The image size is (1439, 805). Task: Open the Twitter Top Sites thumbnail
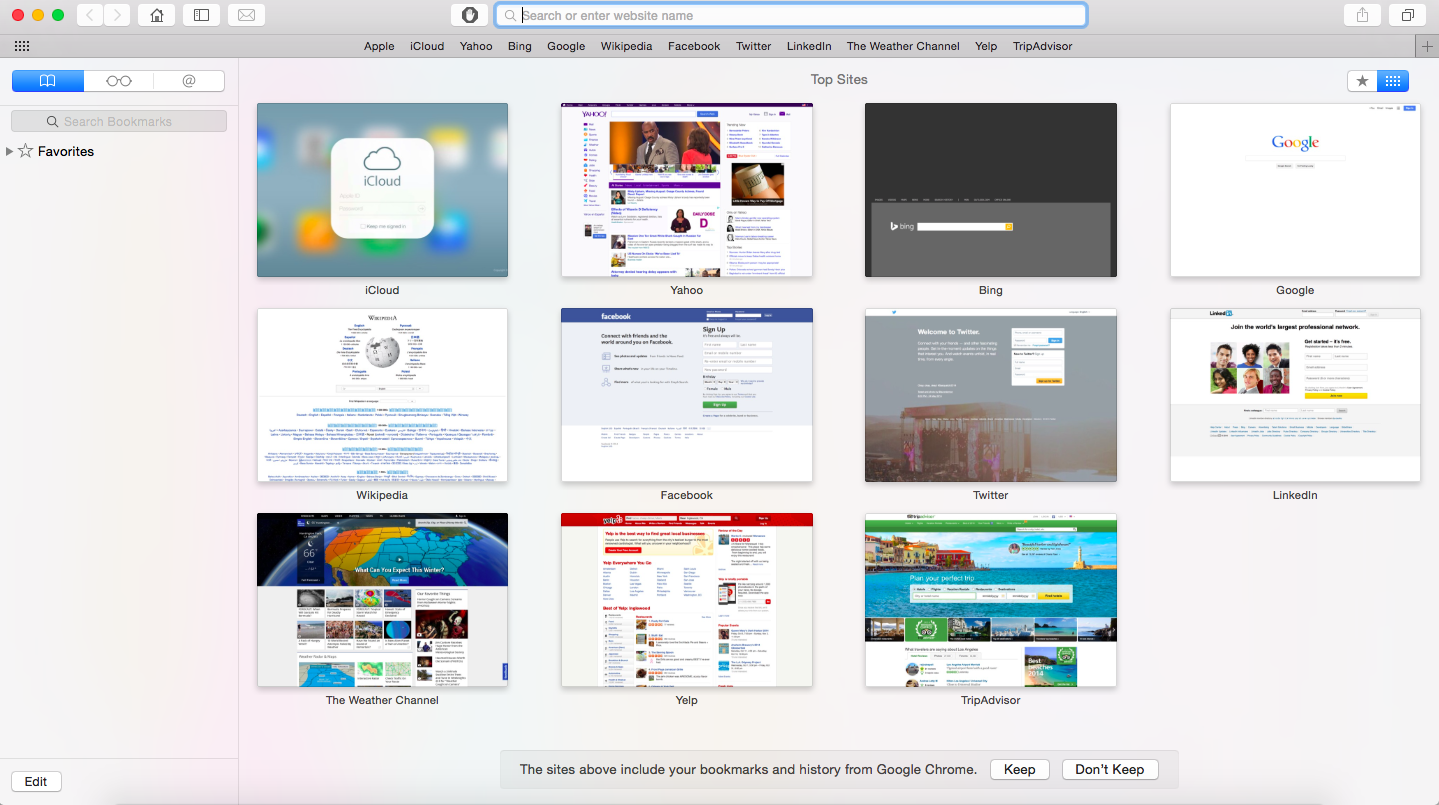click(x=991, y=395)
